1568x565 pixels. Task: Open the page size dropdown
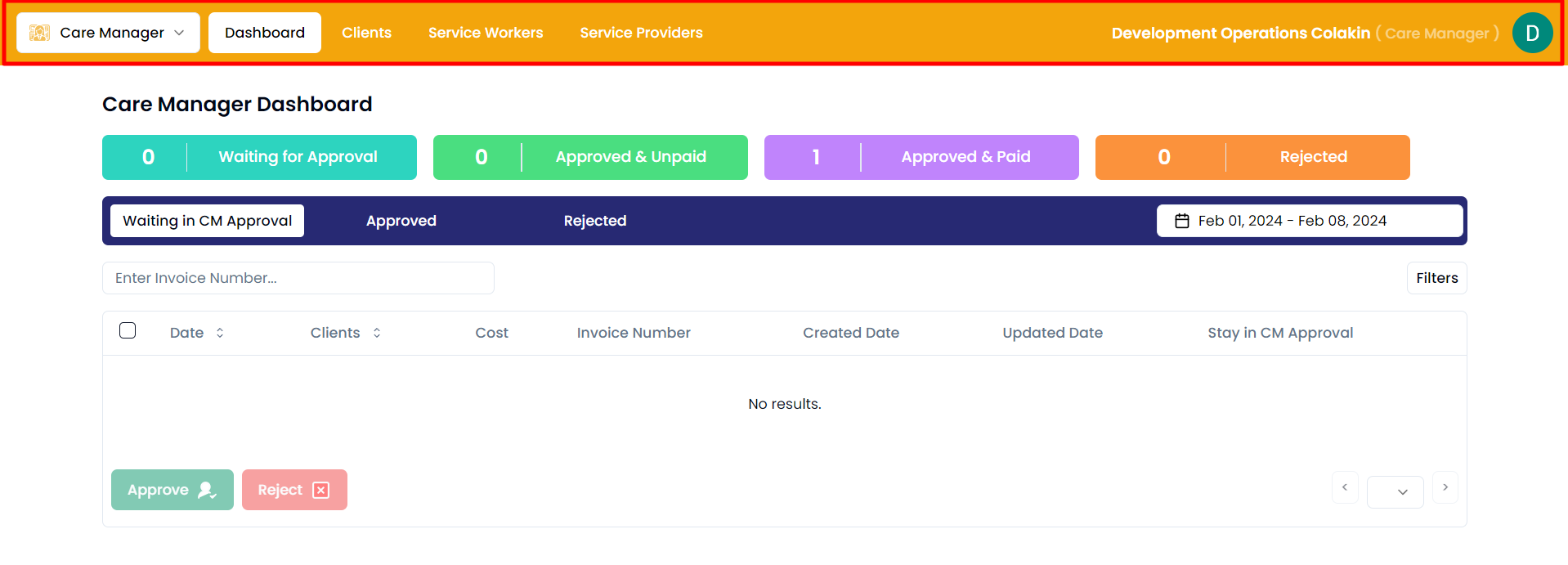coord(1395,491)
